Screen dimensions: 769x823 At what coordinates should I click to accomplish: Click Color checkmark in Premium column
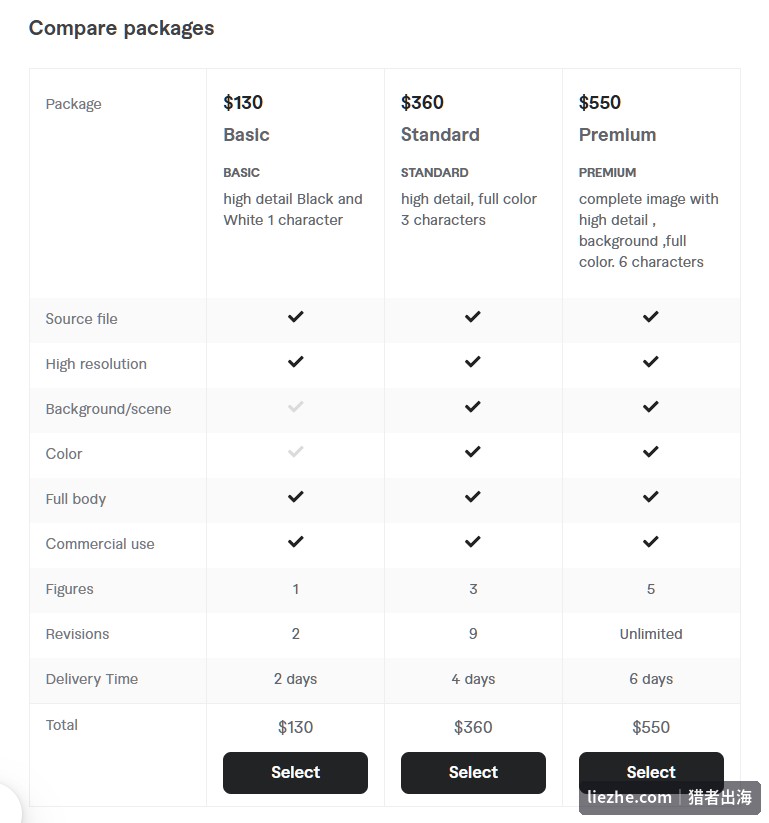click(x=650, y=452)
